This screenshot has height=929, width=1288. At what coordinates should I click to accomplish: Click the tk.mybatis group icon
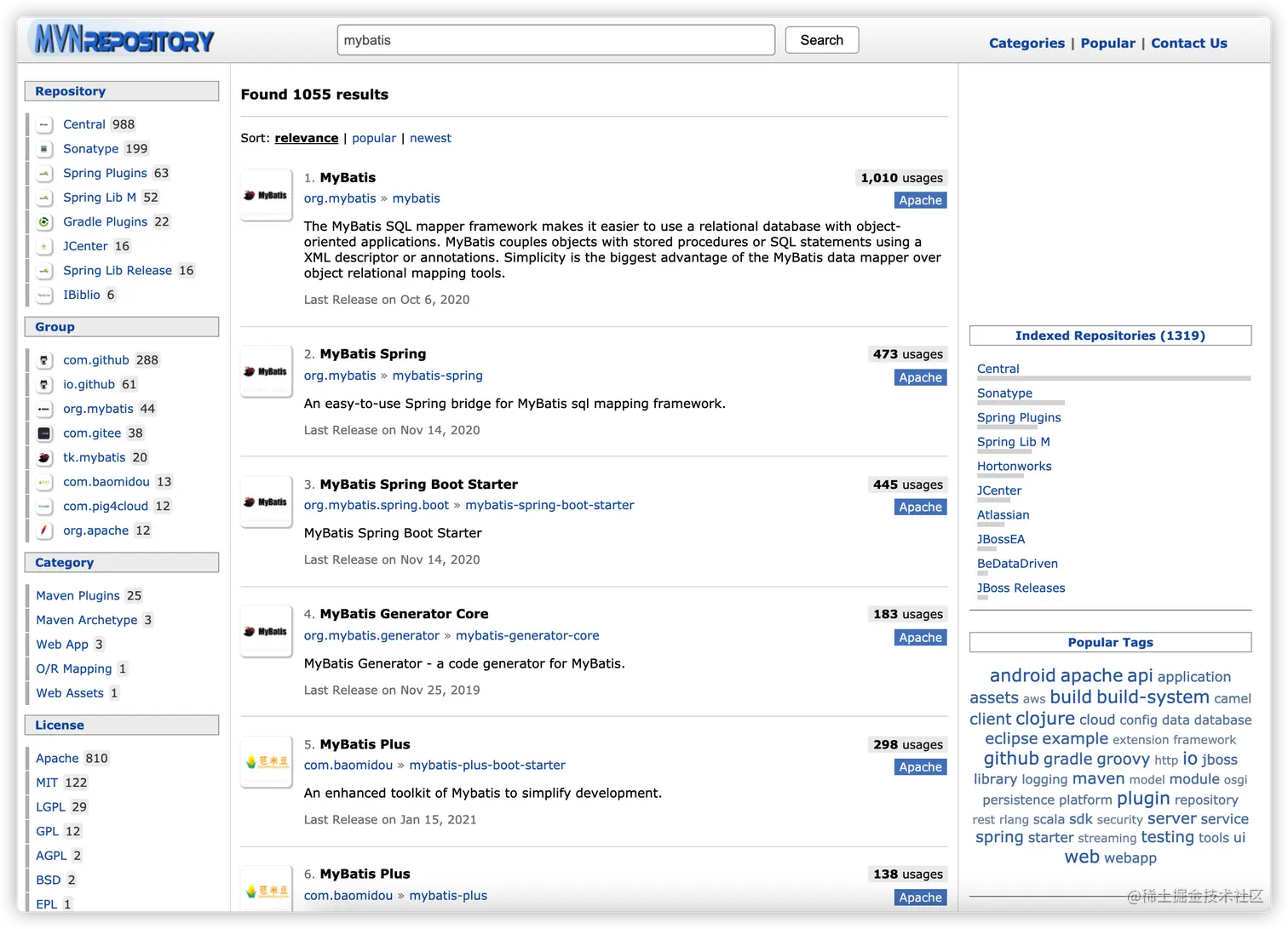coord(44,458)
